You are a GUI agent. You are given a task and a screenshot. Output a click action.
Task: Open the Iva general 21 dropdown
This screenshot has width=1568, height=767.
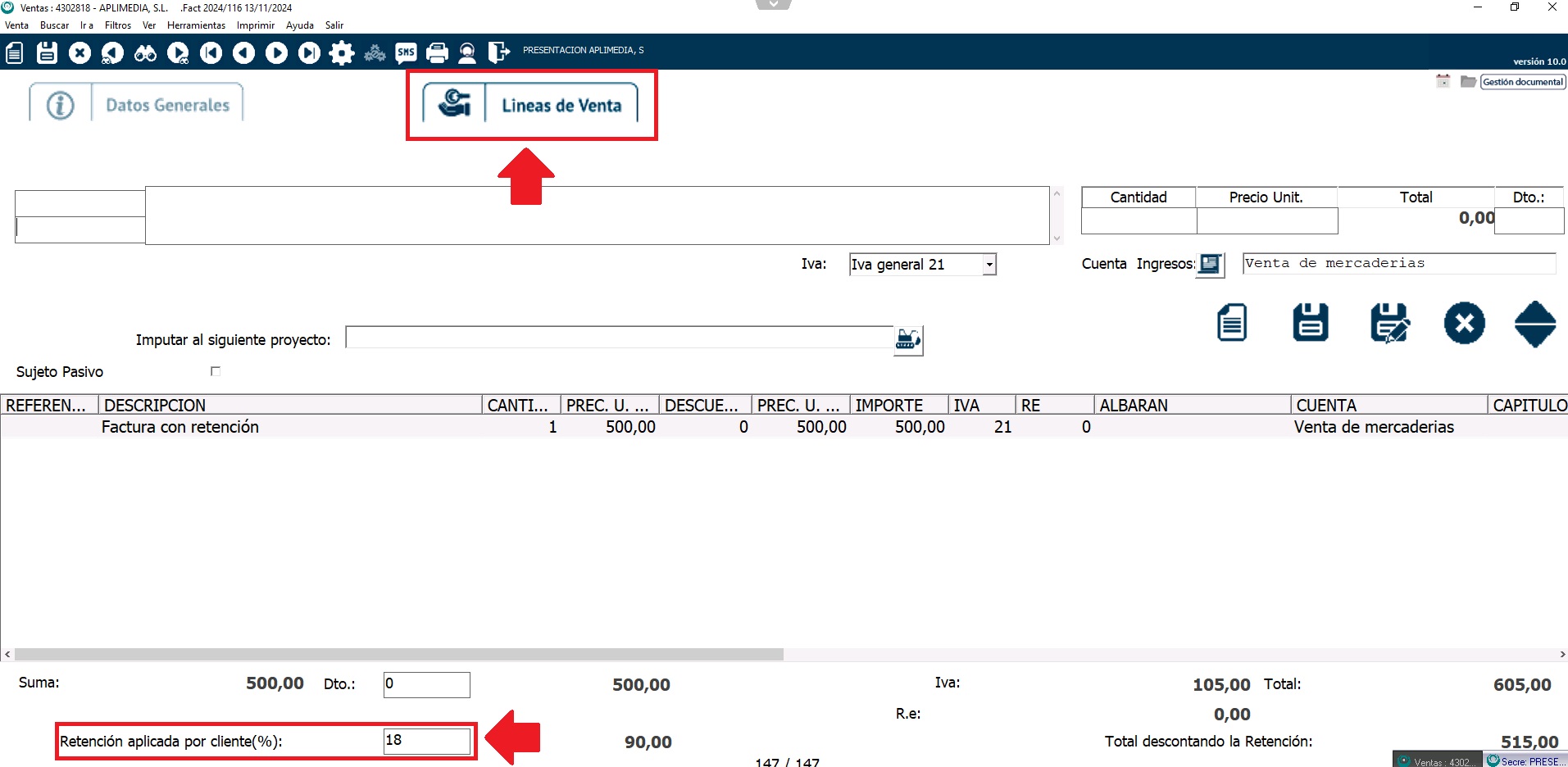click(989, 265)
